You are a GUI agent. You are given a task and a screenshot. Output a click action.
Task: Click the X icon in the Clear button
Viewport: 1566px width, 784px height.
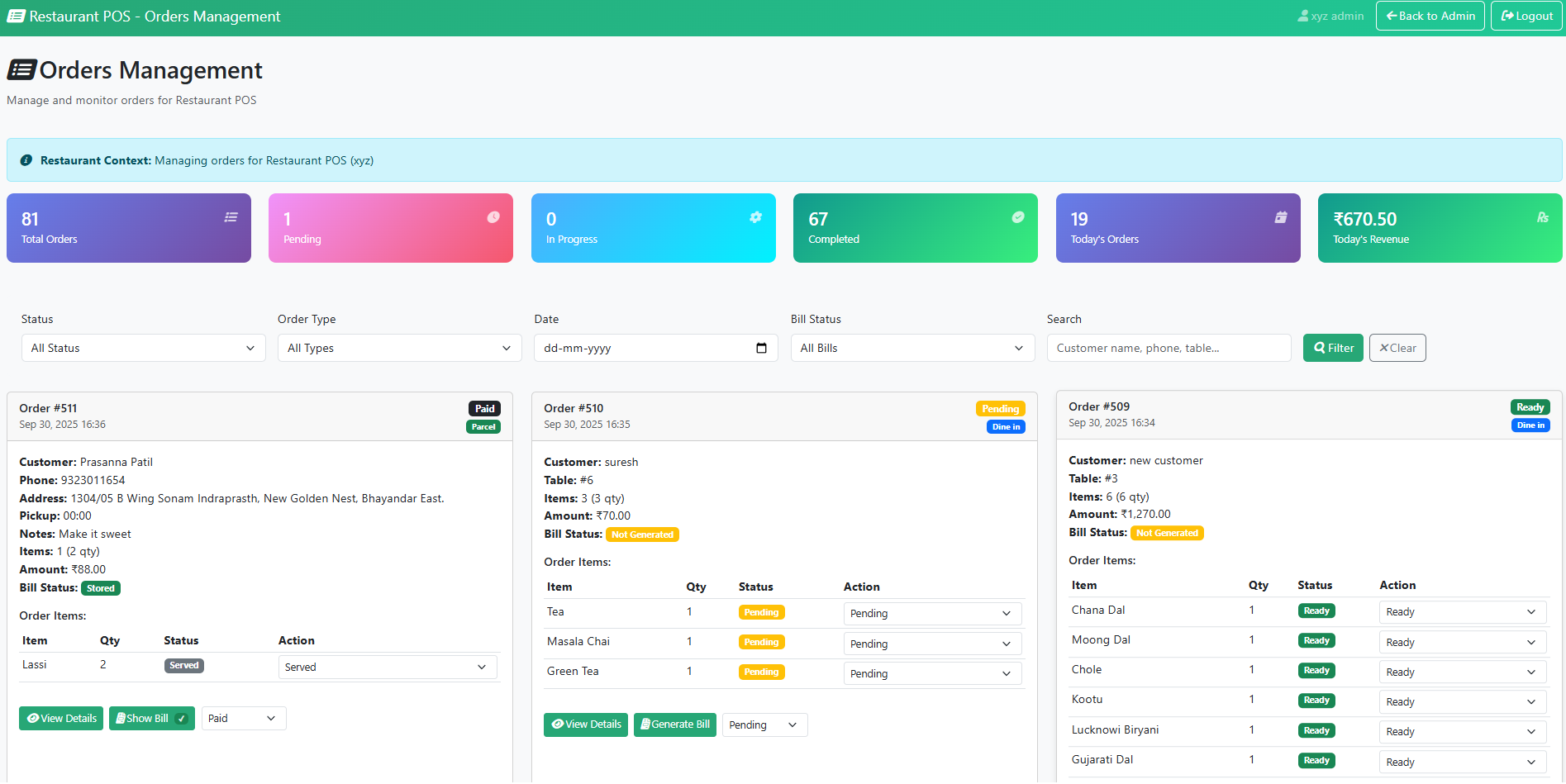click(x=1385, y=348)
